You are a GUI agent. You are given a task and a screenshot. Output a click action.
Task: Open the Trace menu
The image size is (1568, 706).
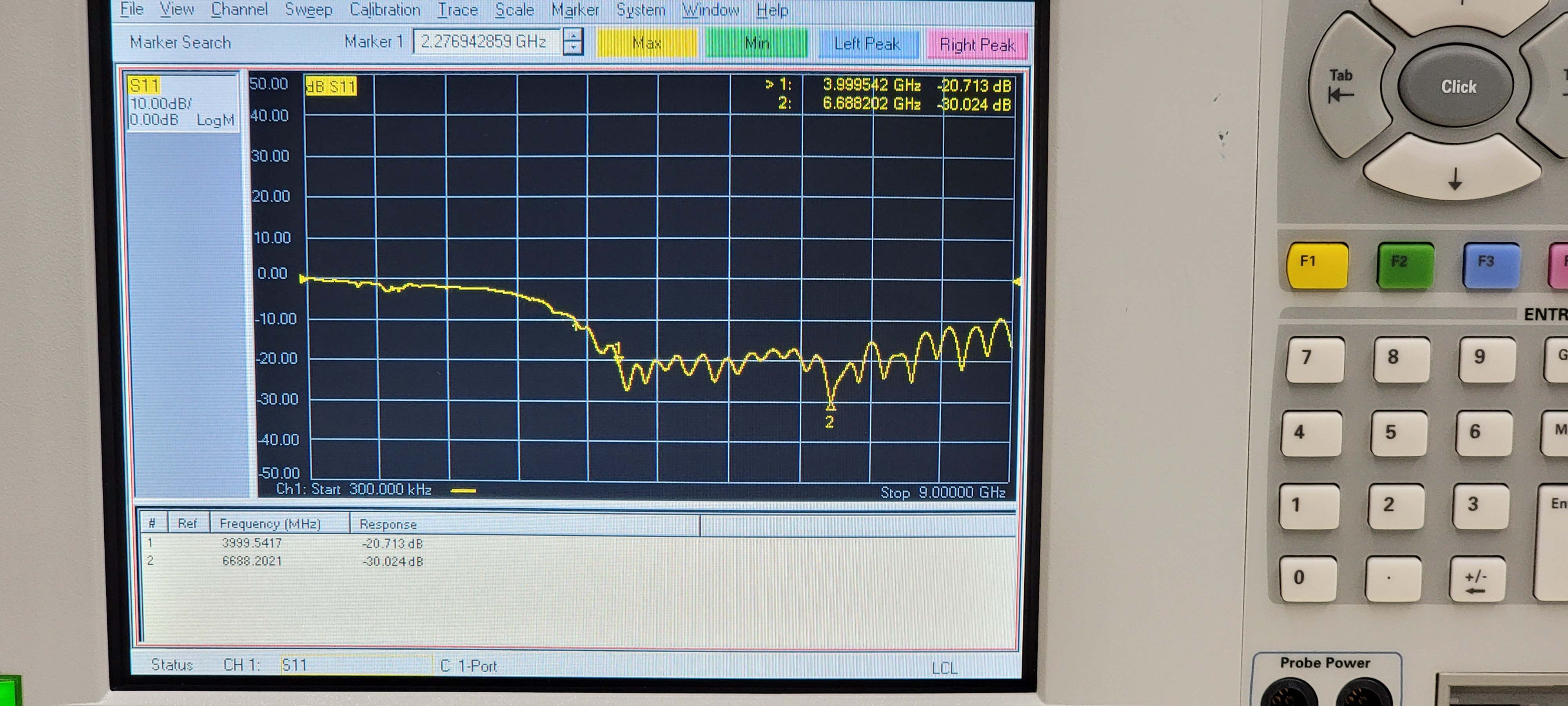tap(457, 10)
